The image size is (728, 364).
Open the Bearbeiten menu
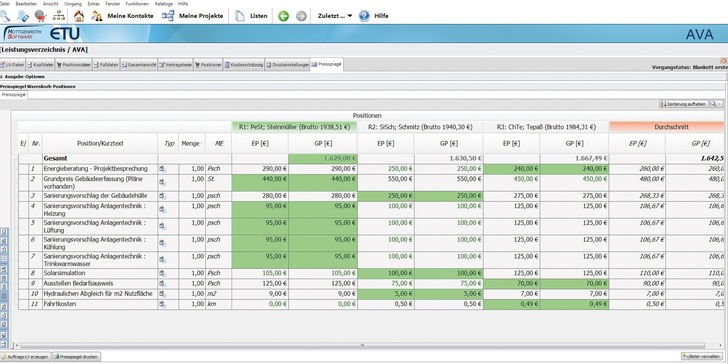[x=26, y=3]
